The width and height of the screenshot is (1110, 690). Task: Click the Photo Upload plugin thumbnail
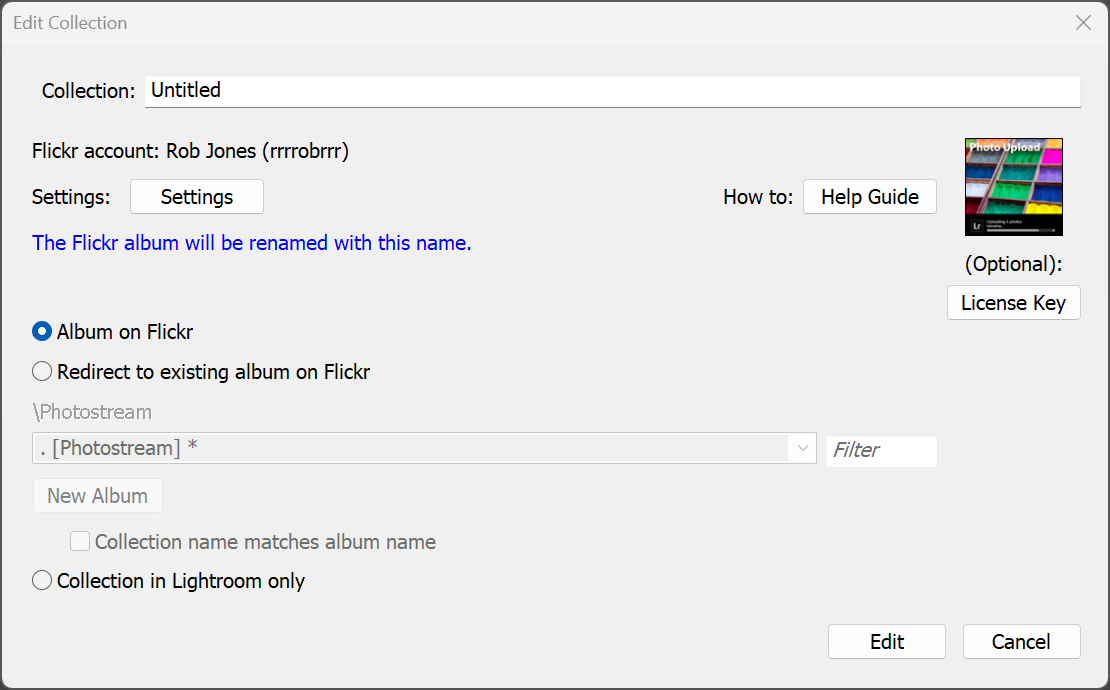pyautogui.click(x=1013, y=187)
